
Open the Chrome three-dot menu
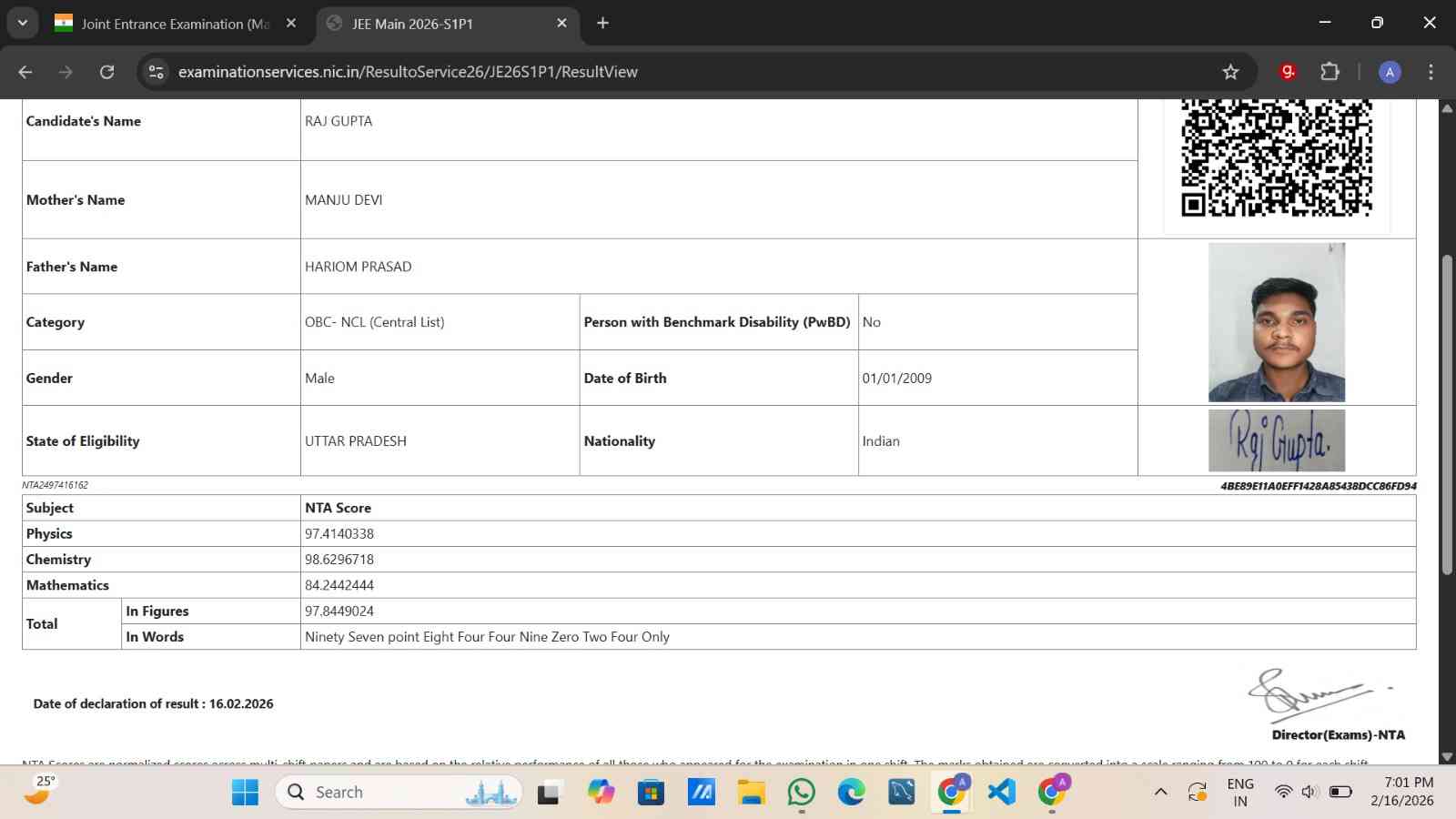point(1431,72)
